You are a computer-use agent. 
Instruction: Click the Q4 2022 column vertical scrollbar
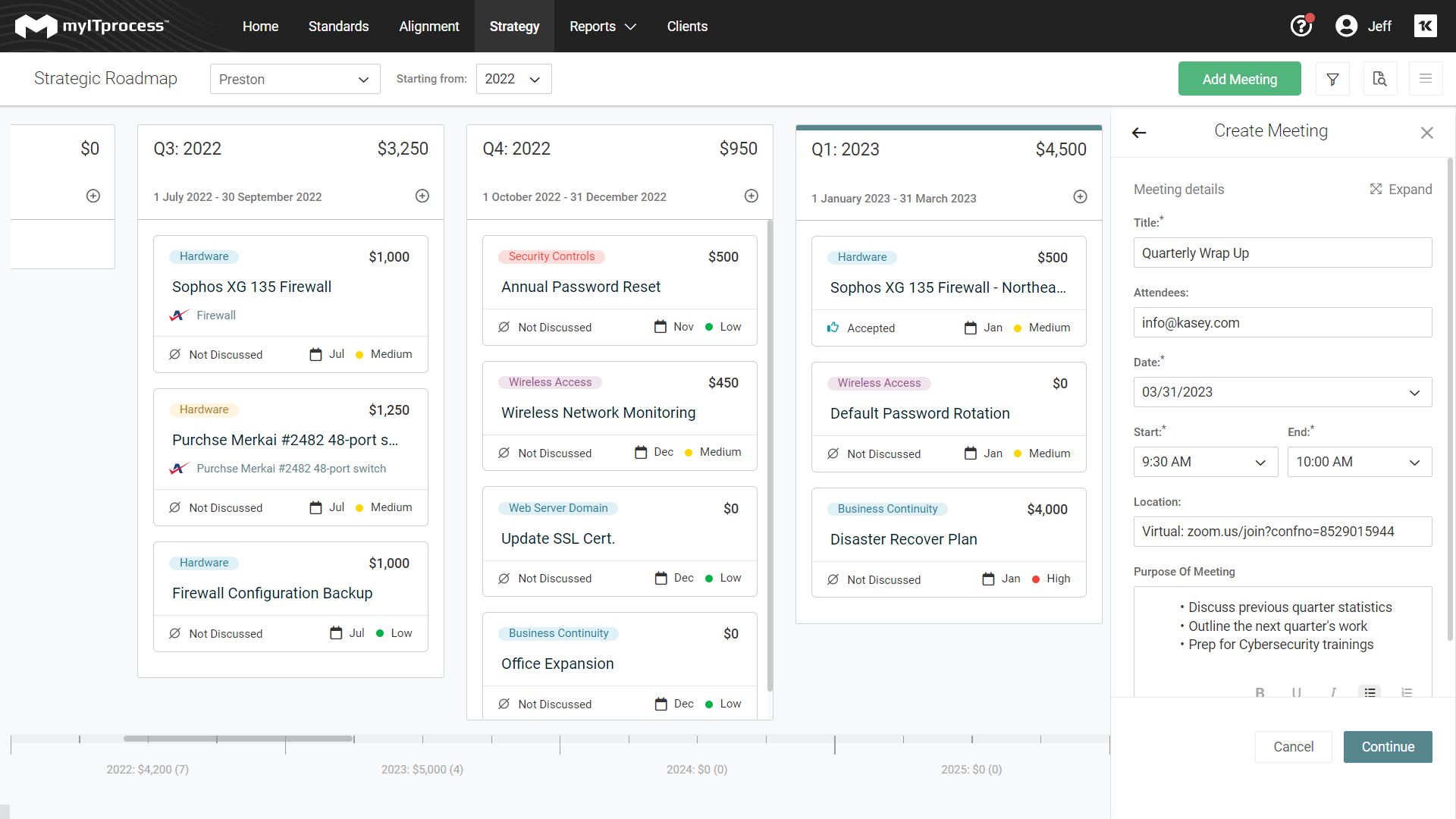[x=770, y=455]
